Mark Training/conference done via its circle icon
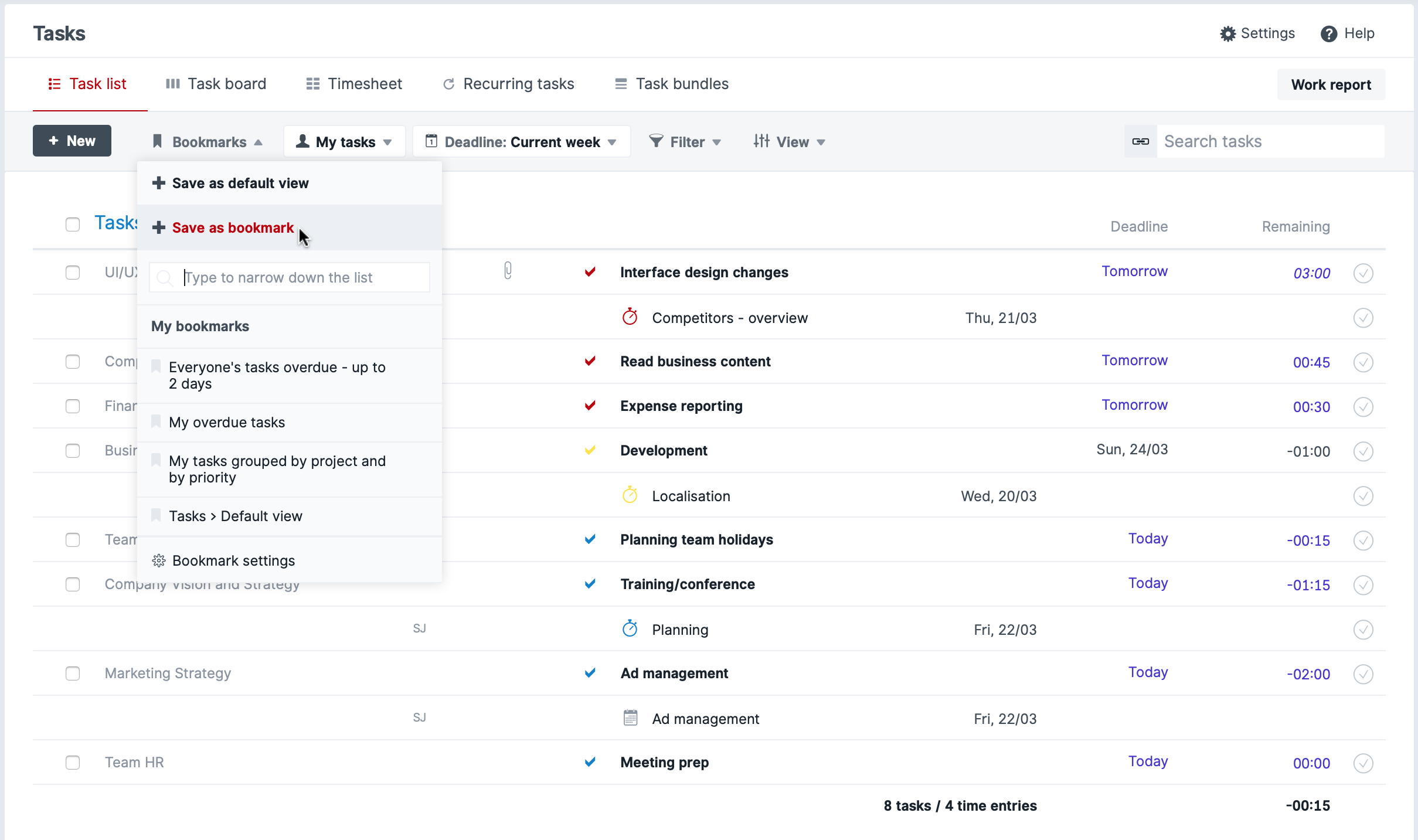The height and width of the screenshot is (840, 1418). (1363, 585)
